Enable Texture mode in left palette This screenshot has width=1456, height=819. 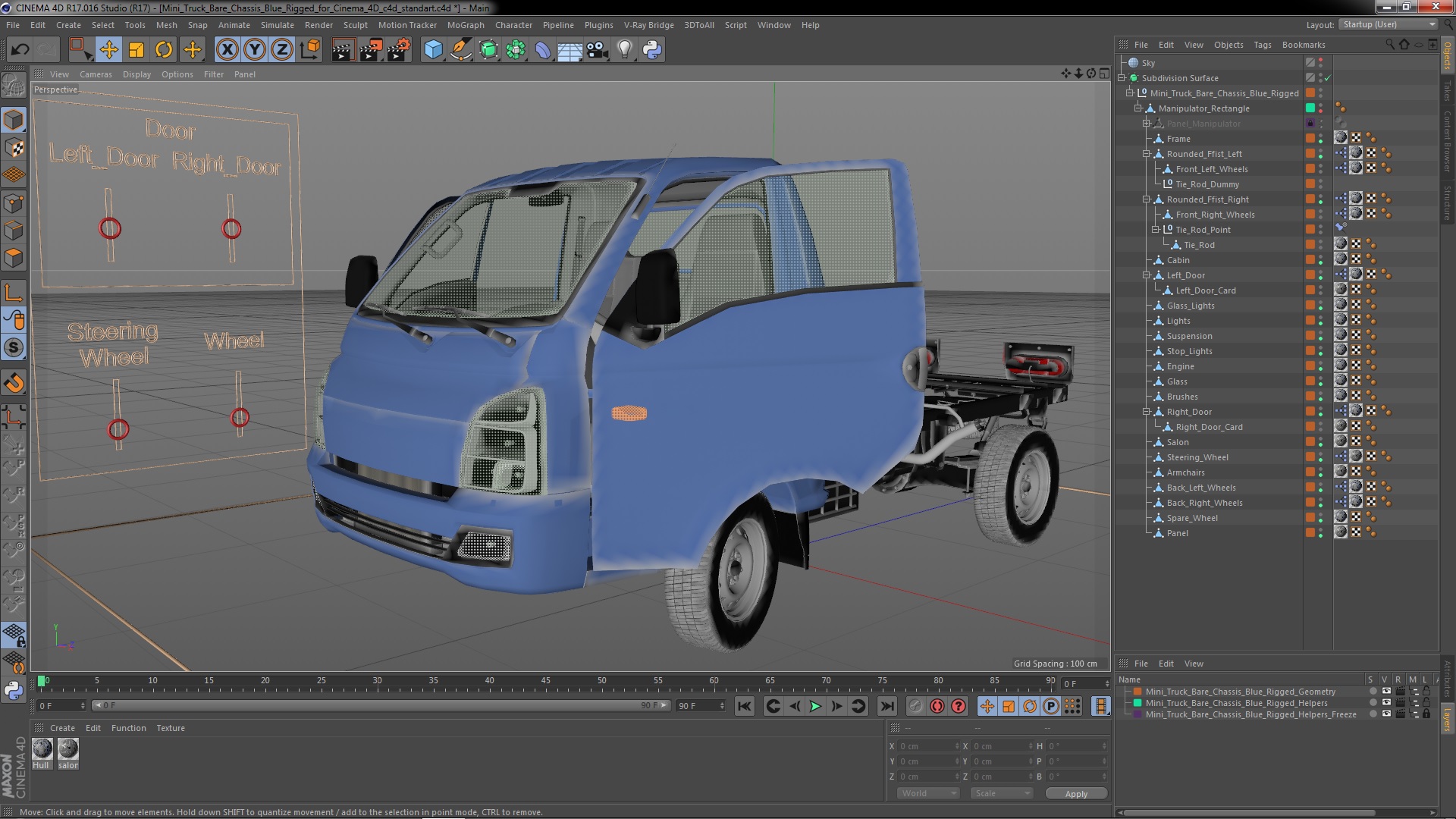14,148
